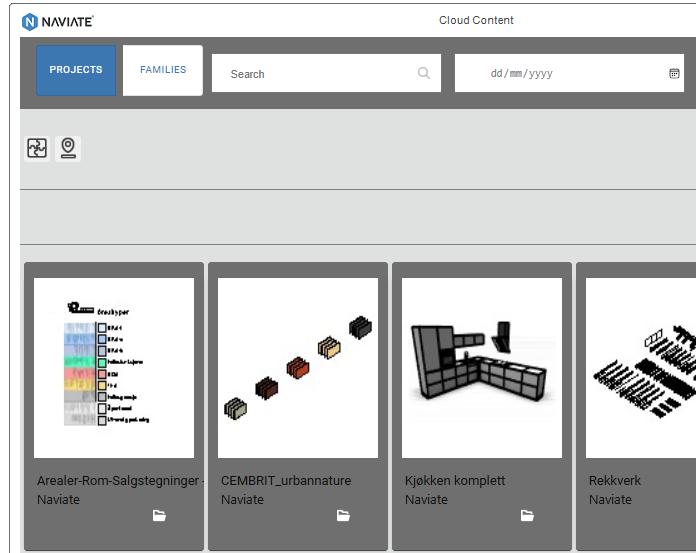Click the CEMBRIT_urbannature project title
This screenshot has width=696, height=553.
(286, 481)
